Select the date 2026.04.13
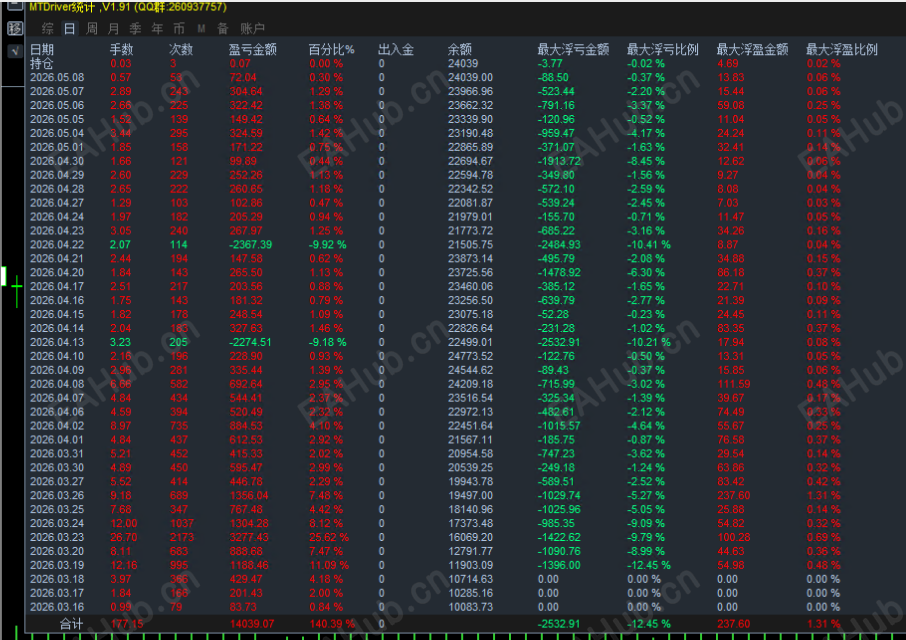This screenshot has height=640, width=906. 57,343
